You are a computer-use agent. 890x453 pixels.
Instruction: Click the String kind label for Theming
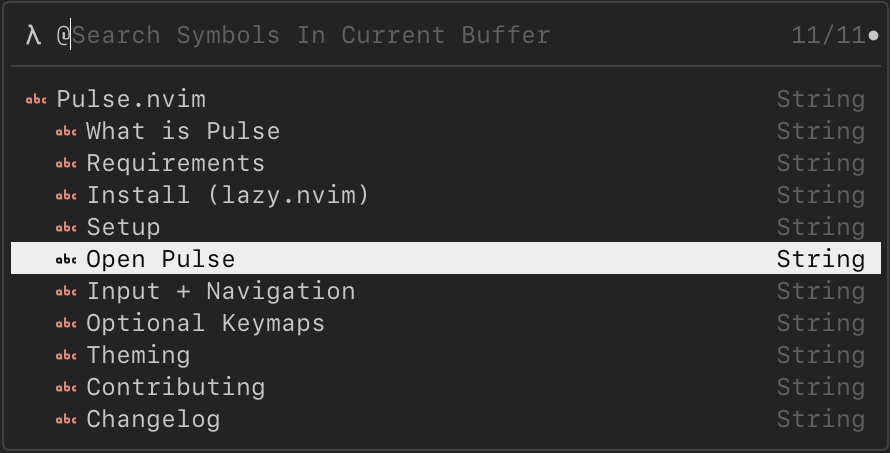point(821,355)
